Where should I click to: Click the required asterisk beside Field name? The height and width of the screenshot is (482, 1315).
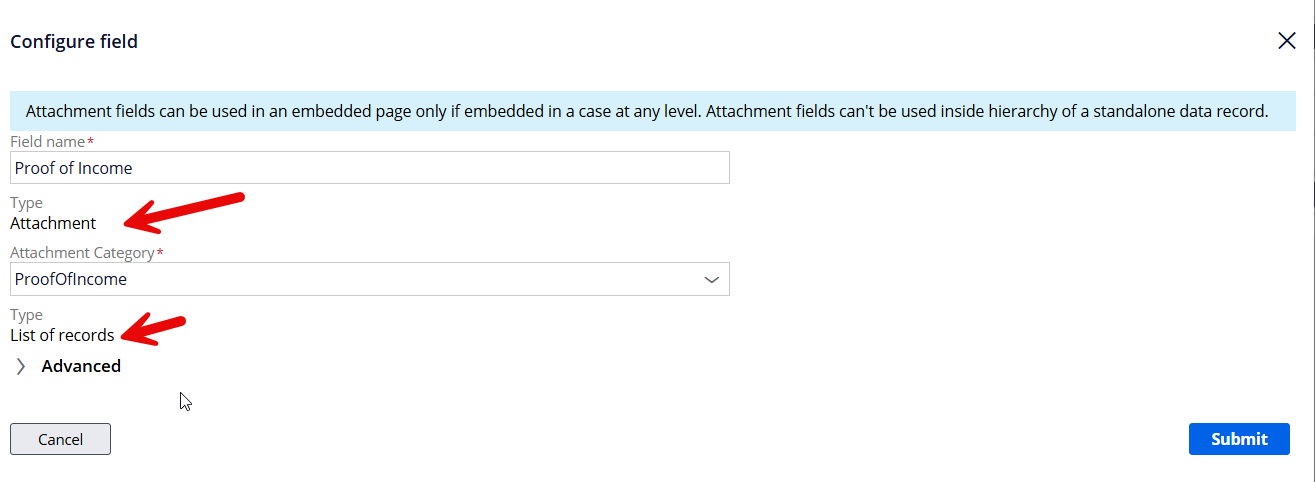(91, 141)
